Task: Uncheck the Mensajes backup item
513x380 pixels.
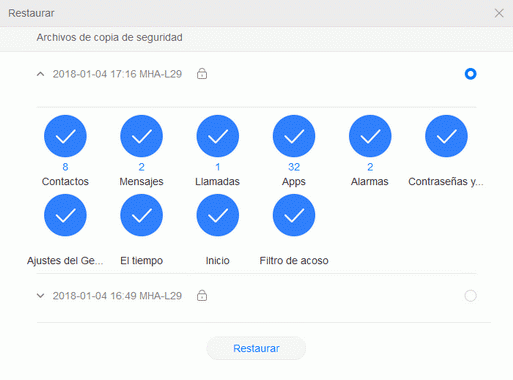Action: point(141,136)
